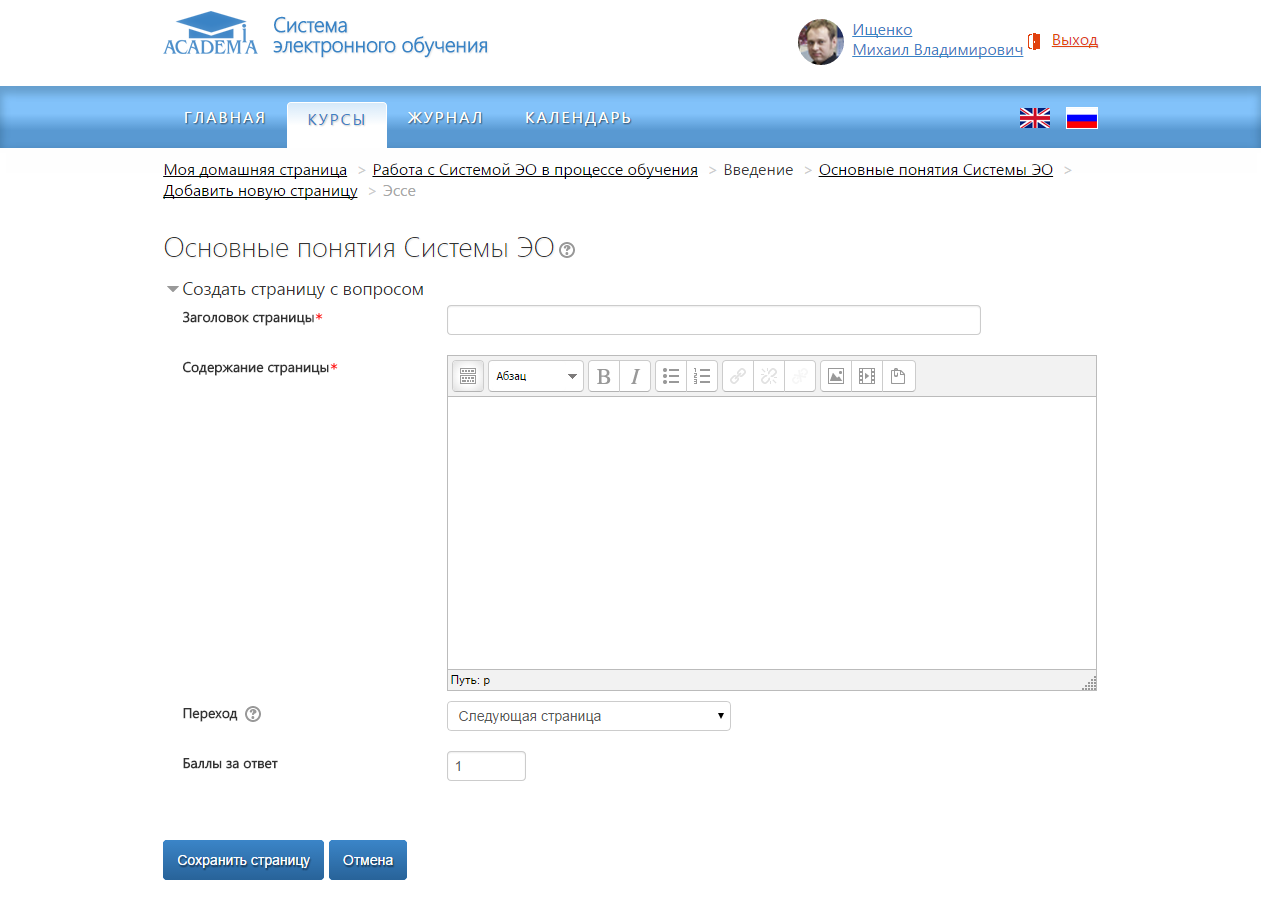This screenshot has width=1261, height=897.
Task: Click the paste from Word icon
Action: point(898,376)
